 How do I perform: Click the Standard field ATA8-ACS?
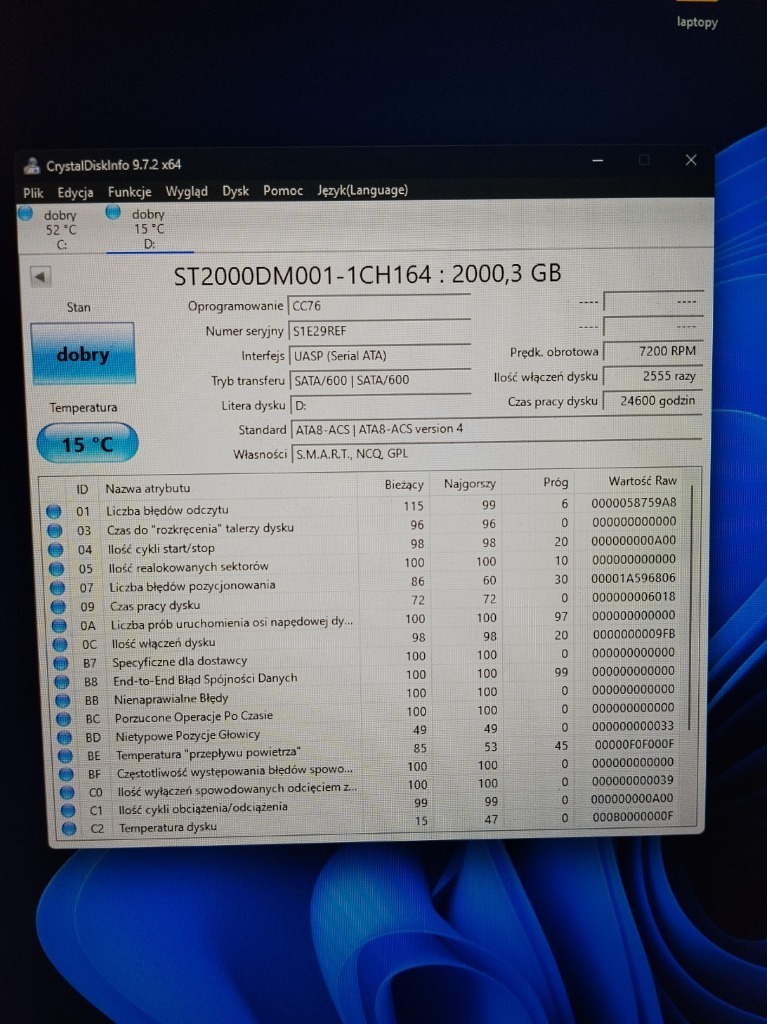point(497,429)
